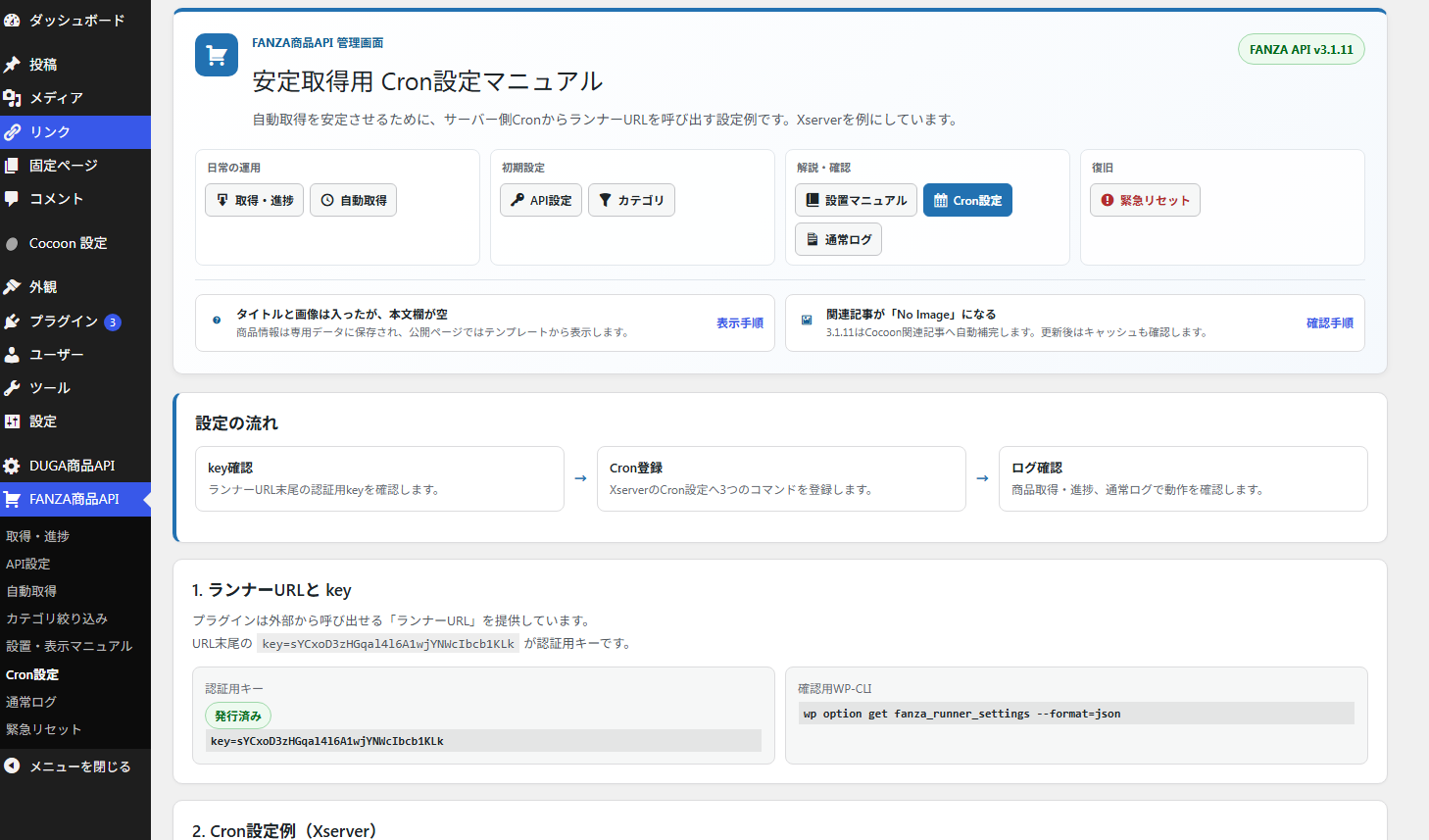The width and height of the screenshot is (1429, 840).
Task: Click the red 緊急リセット button
Action: click(x=1145, y=200)
